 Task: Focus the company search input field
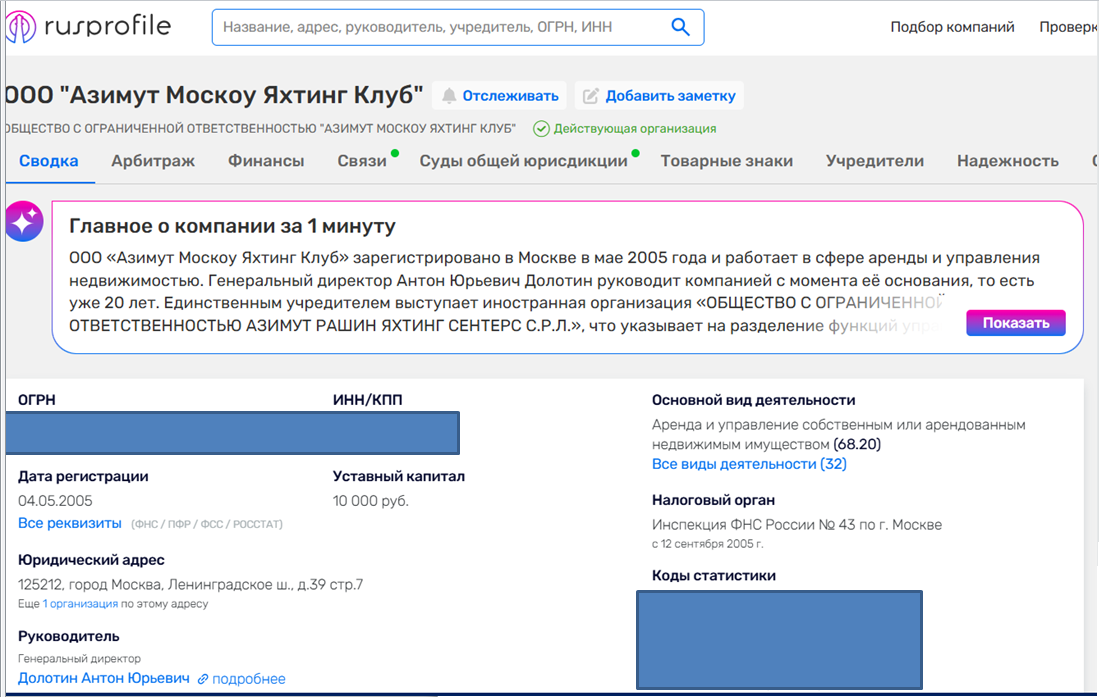pyautogui.click(x=458, y=27)
